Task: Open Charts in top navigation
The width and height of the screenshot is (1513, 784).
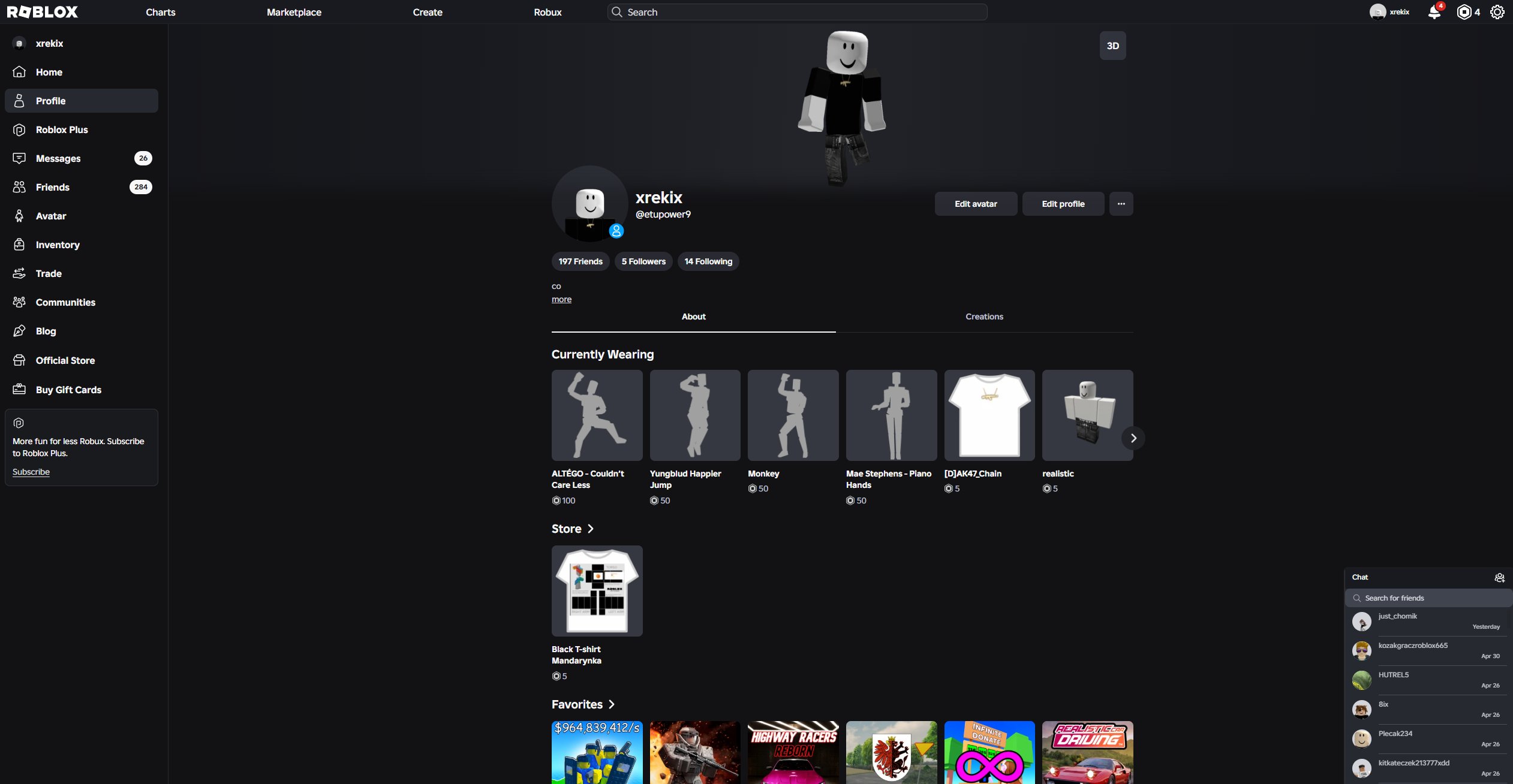Action: pyautogui.click(x=161, y=12)
